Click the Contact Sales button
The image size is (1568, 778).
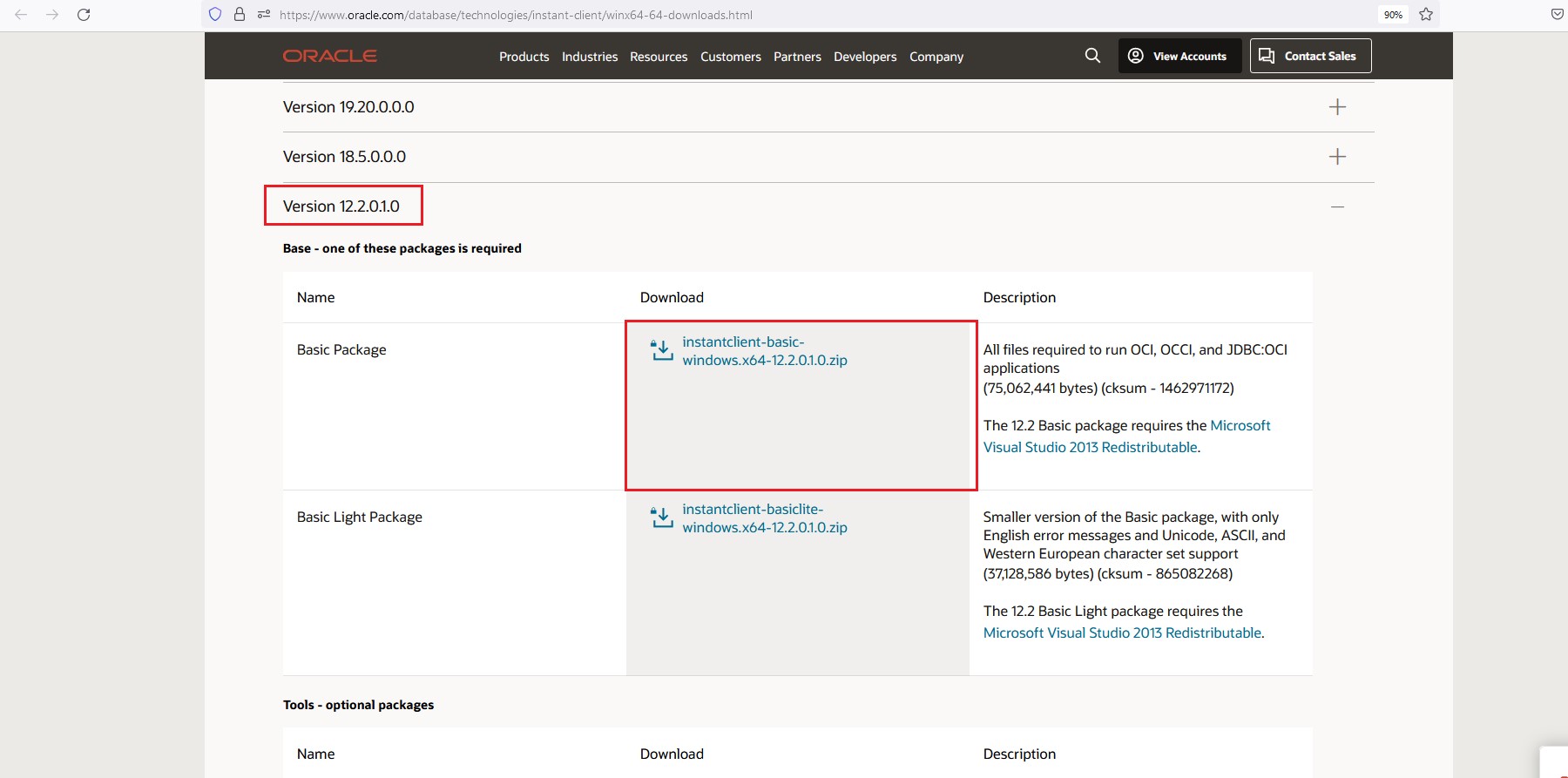click(x=1310, y=56)
